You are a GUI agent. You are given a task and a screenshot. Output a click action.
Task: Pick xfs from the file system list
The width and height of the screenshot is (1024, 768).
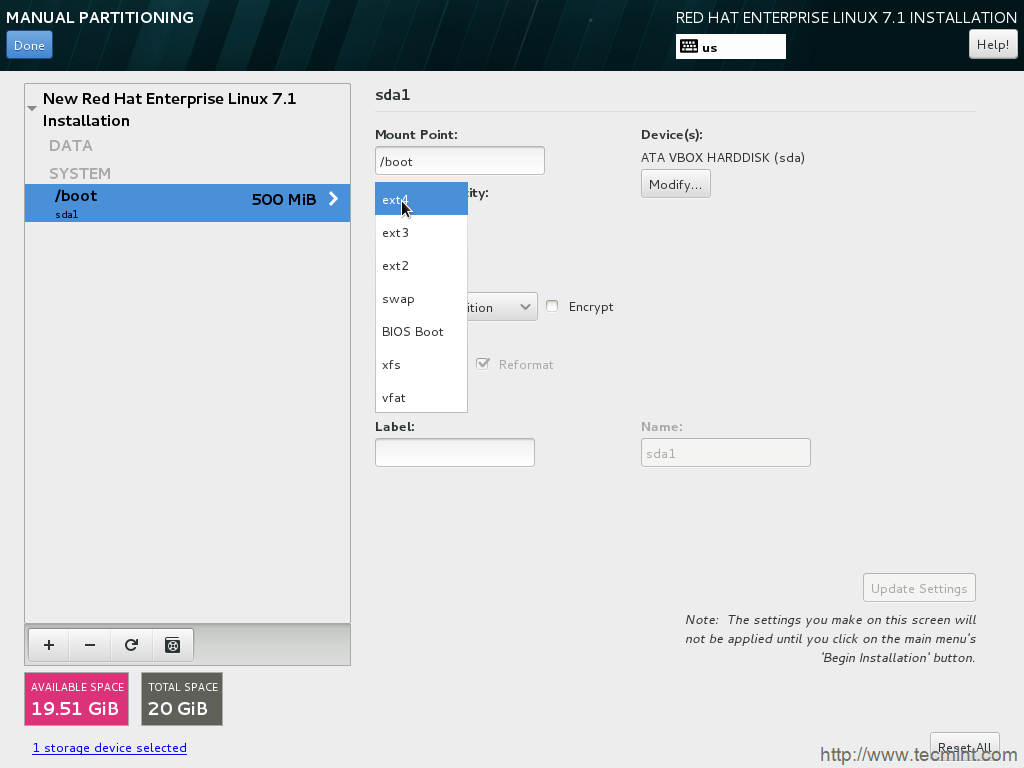point(421,365)
